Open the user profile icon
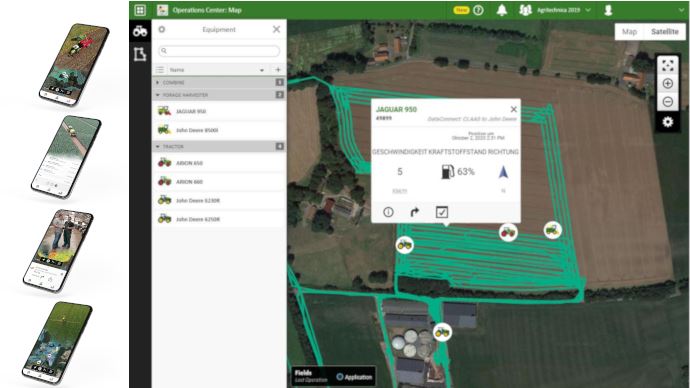The image size is (690, 388). pos(608,10)
